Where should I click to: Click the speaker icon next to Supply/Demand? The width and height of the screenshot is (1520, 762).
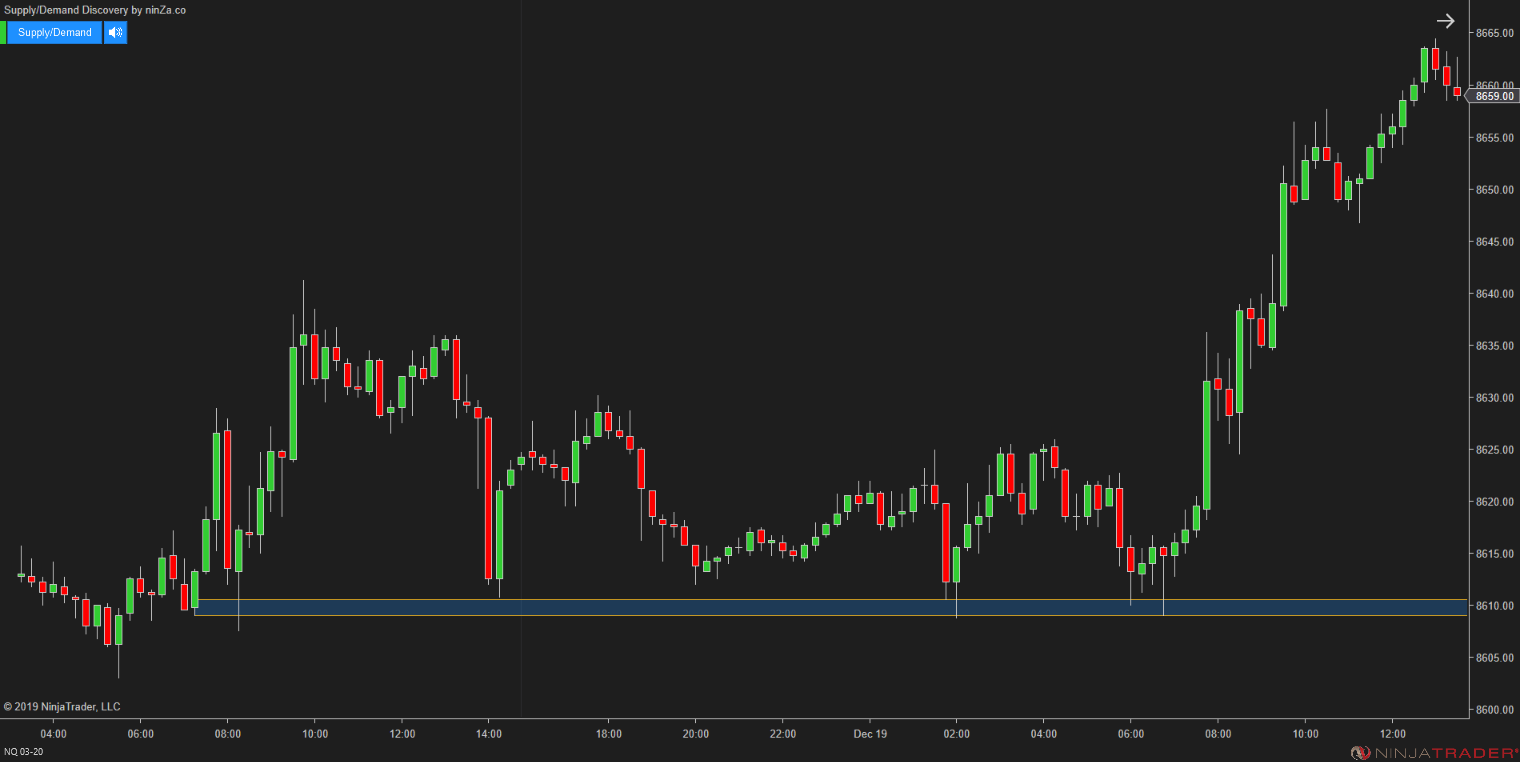(115, 32)
